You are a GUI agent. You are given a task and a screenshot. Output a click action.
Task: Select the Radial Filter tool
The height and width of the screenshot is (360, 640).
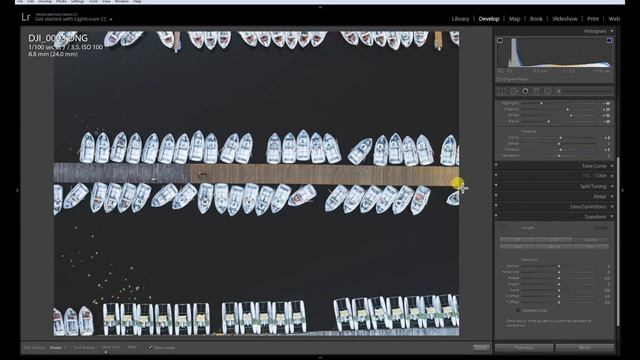547,91
